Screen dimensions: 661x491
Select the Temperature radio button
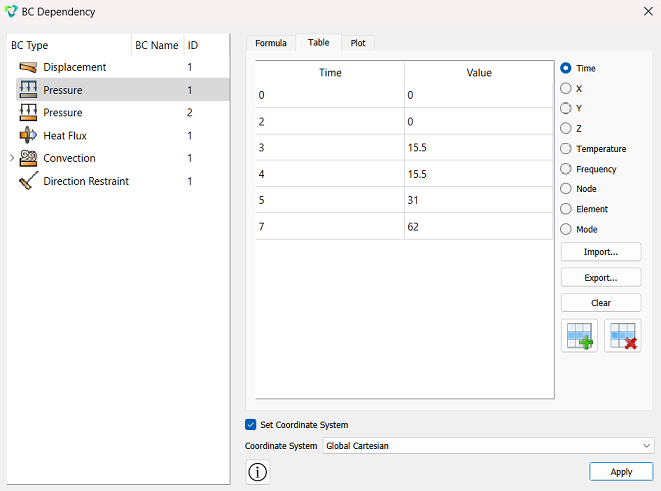tap(566, 149)
